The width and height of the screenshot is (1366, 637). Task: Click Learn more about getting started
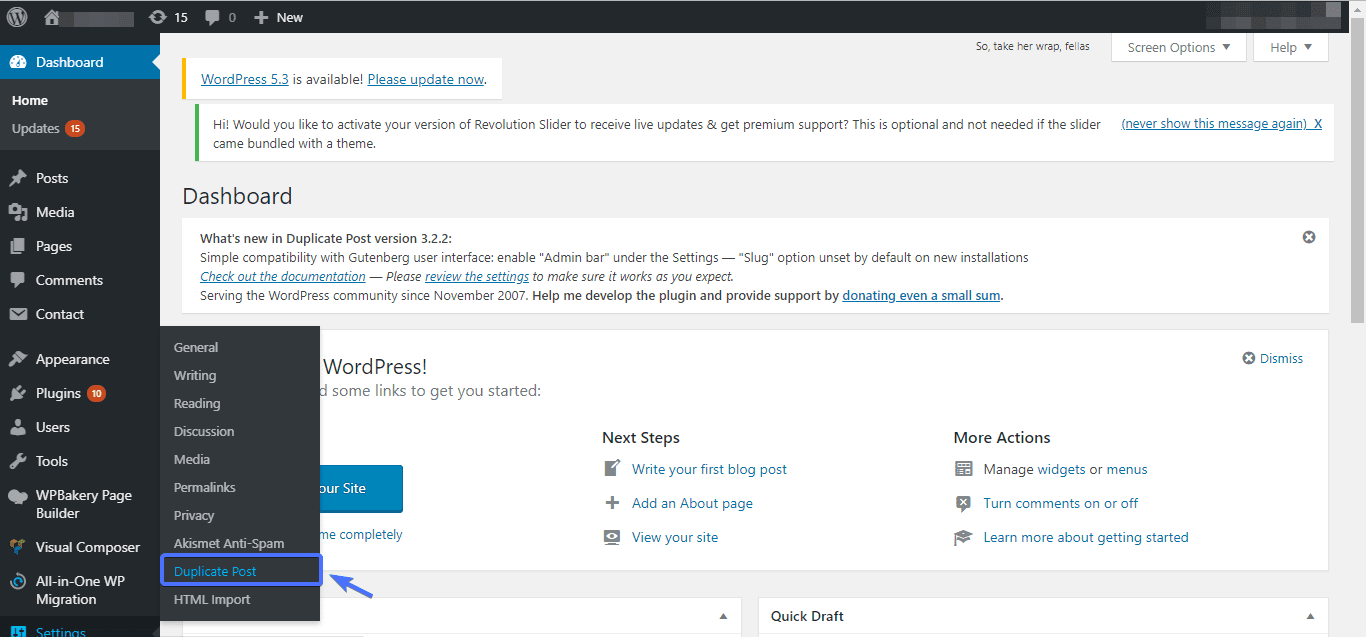[x=1086, y=537]
